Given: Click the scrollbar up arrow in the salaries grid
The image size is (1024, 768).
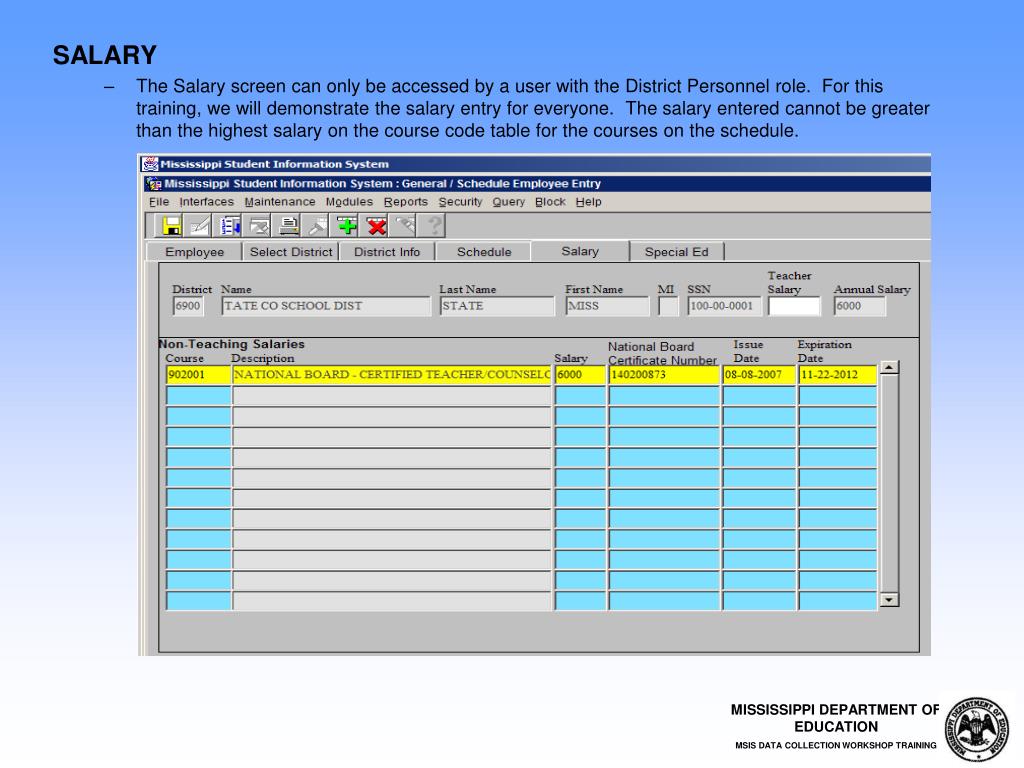Looking at the screenshot, I should pyautogui.click(x=889, y=368).
